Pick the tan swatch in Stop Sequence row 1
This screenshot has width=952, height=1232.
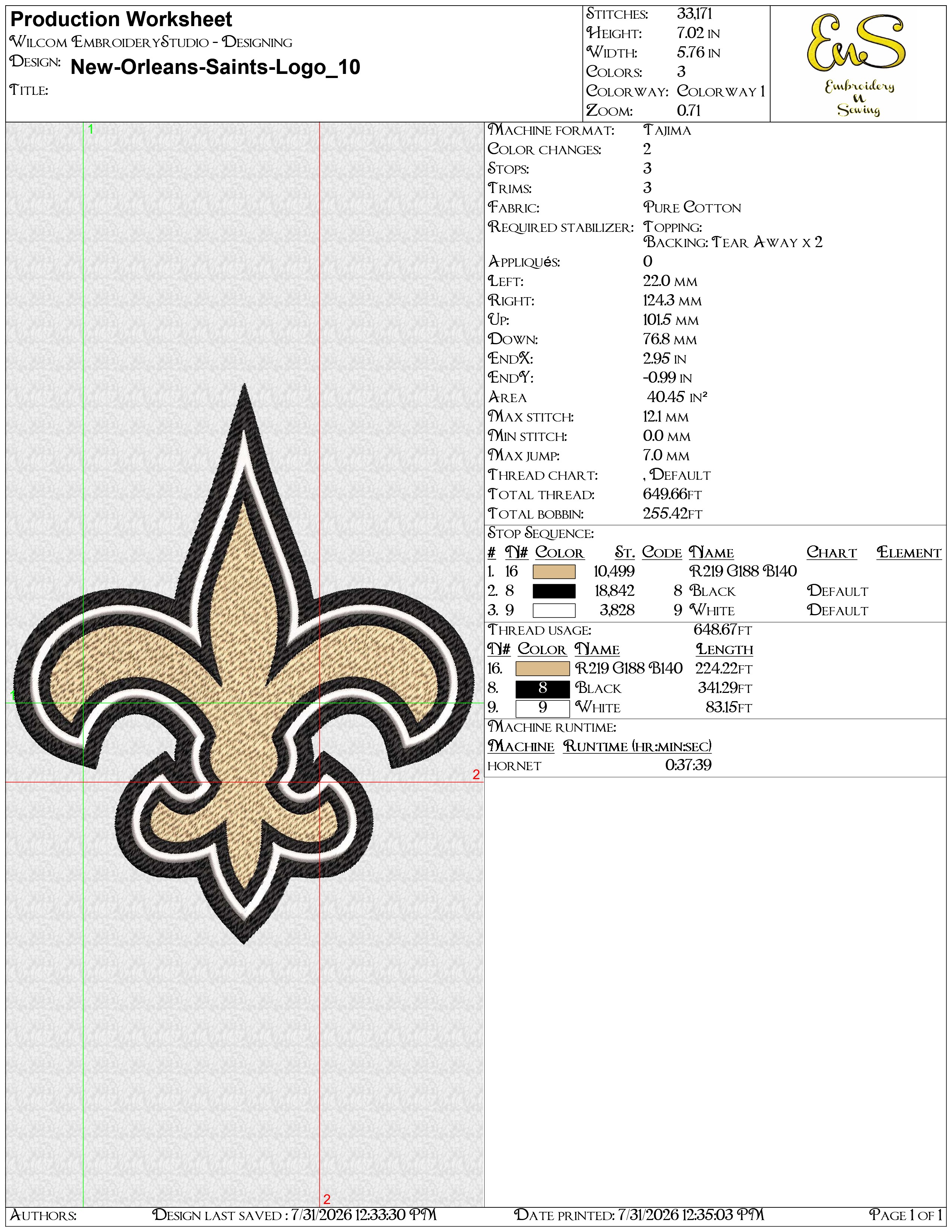(x=554, y=572)
